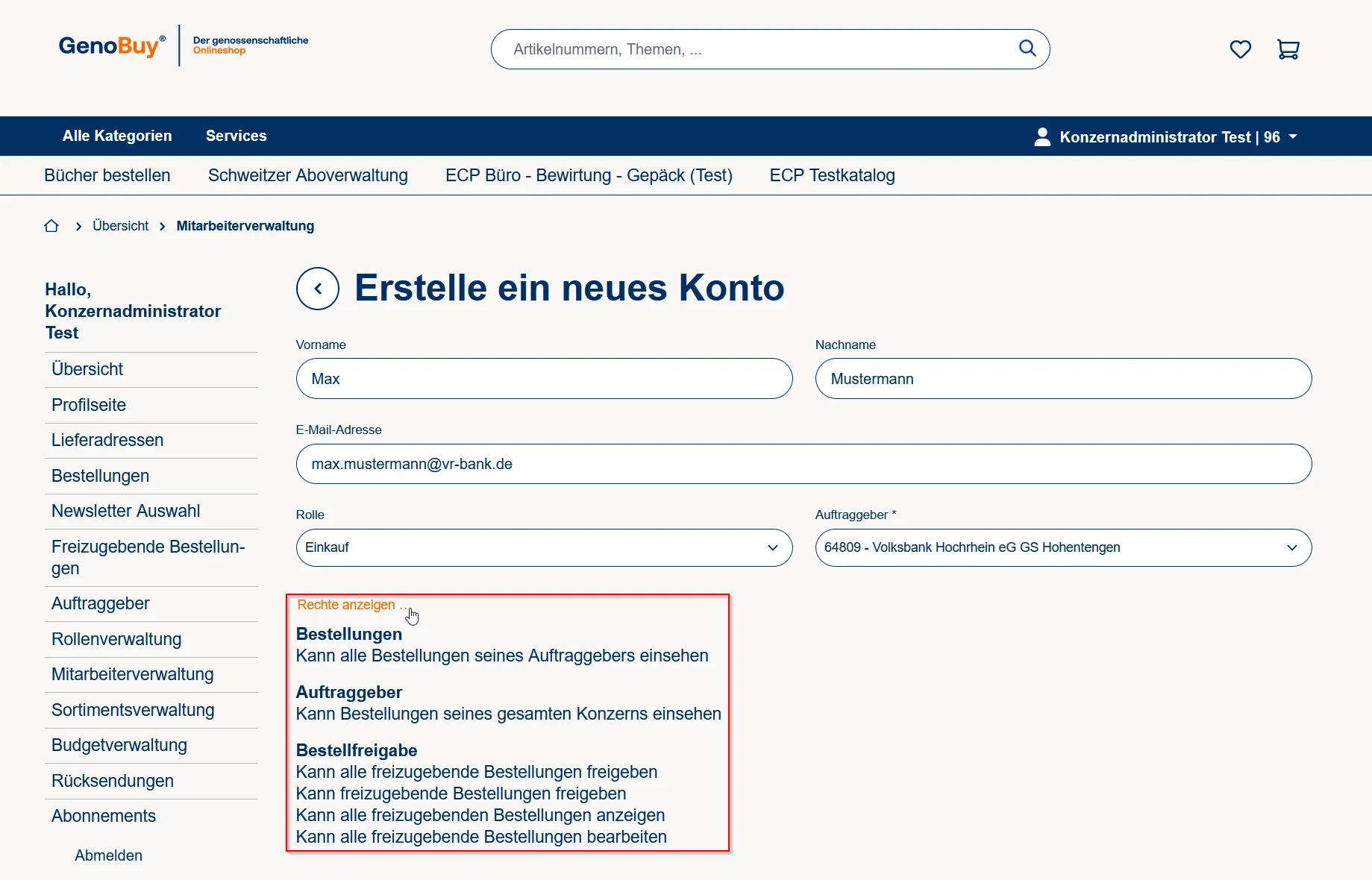Click the Abmelden link
The image size is (1372, 880).
click(108, 855)
